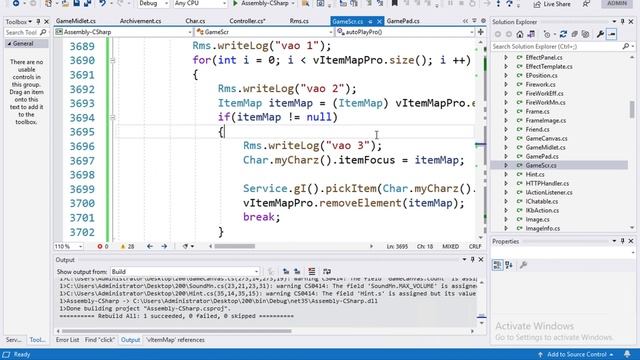Switch to the GamePad.cs tab
640x360 pixels.
coord(403,21)
